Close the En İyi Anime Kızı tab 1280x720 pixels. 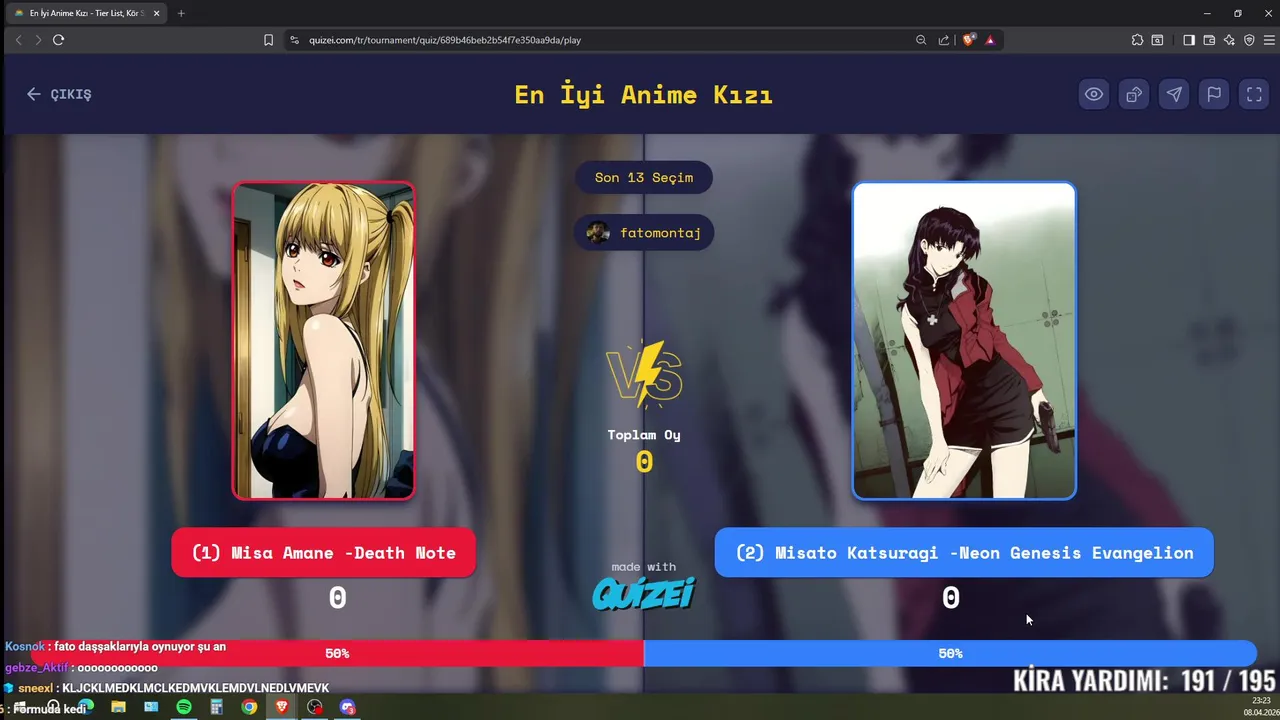pos(156,13)
